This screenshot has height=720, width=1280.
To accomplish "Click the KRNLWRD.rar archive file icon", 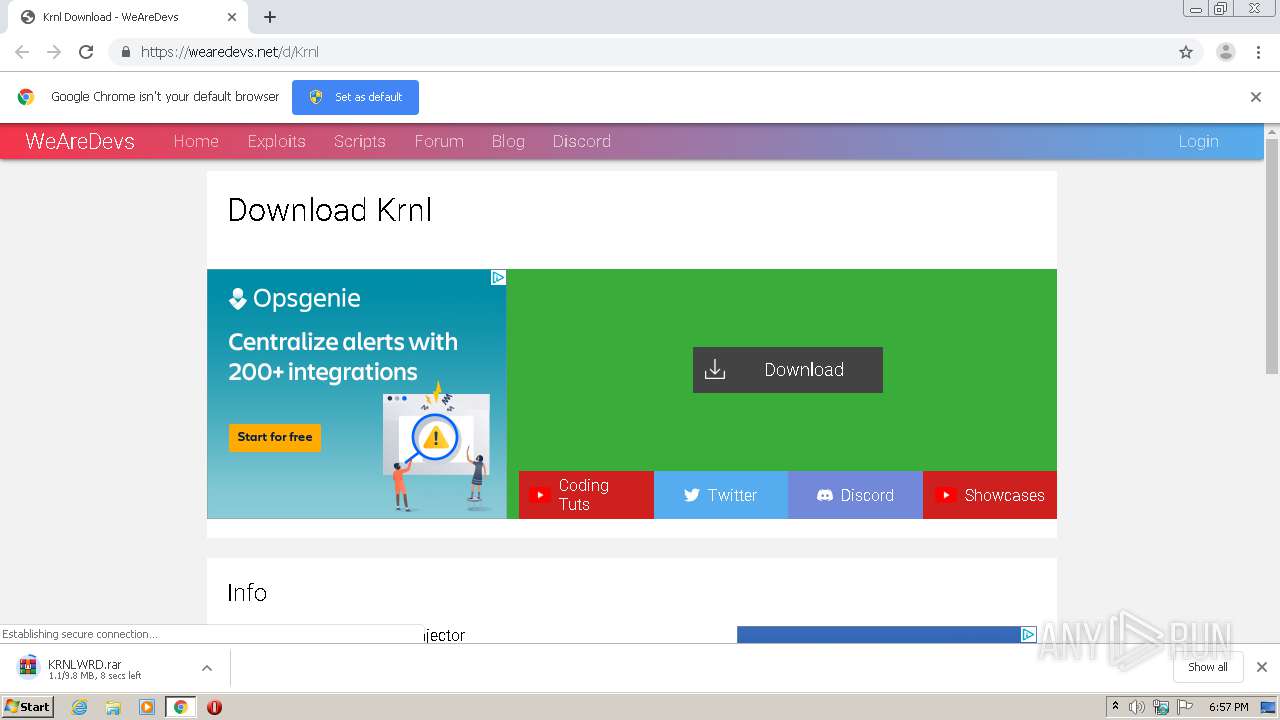I will 28,667.
